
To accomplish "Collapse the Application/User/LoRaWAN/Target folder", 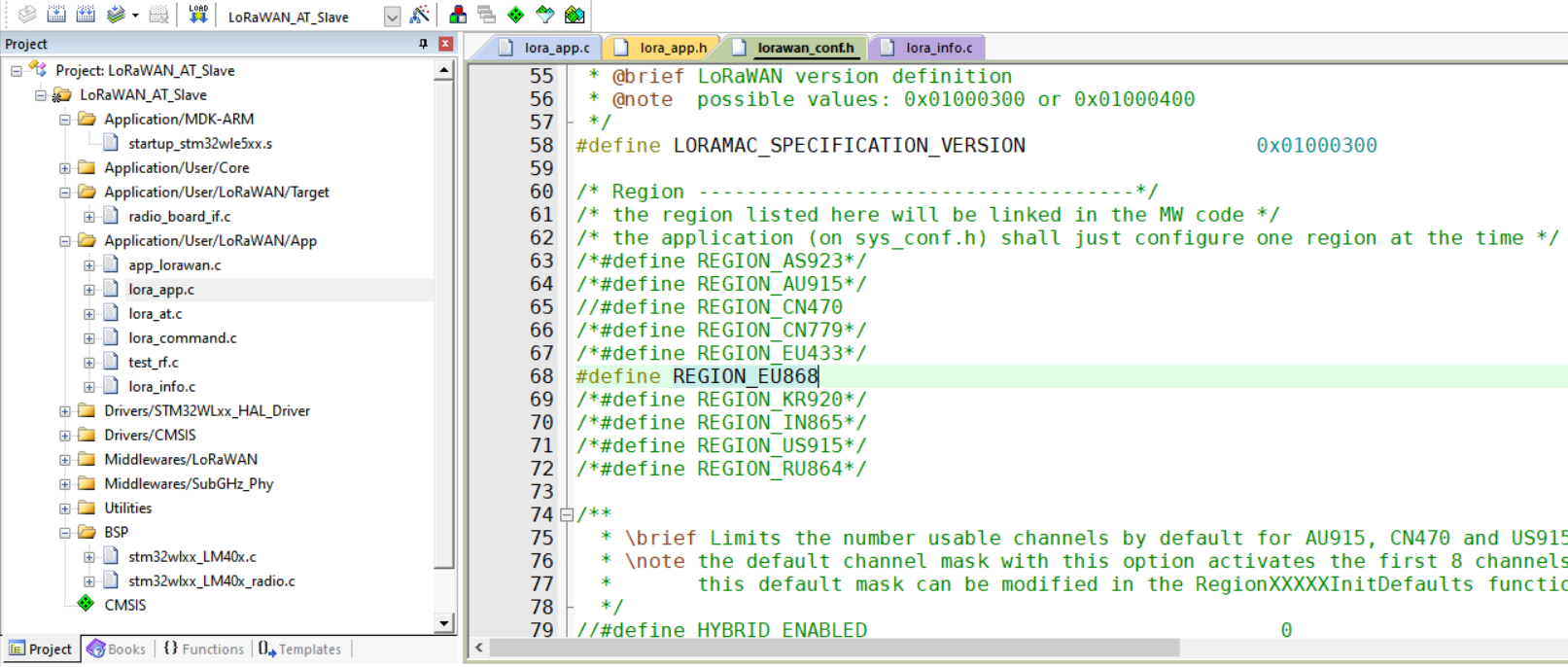I will 65,193.
